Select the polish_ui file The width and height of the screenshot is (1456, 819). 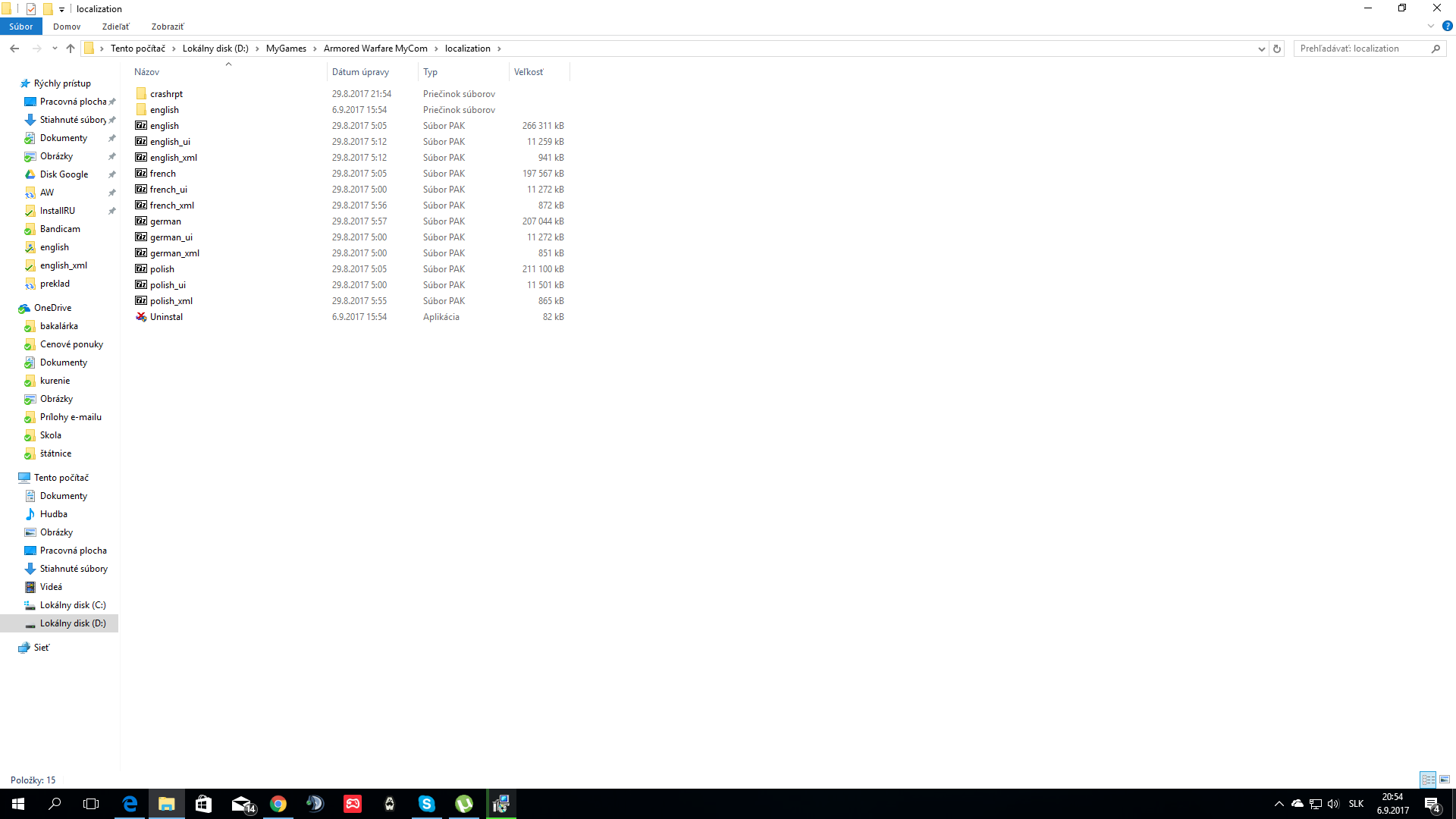click(x=168, y=285)
